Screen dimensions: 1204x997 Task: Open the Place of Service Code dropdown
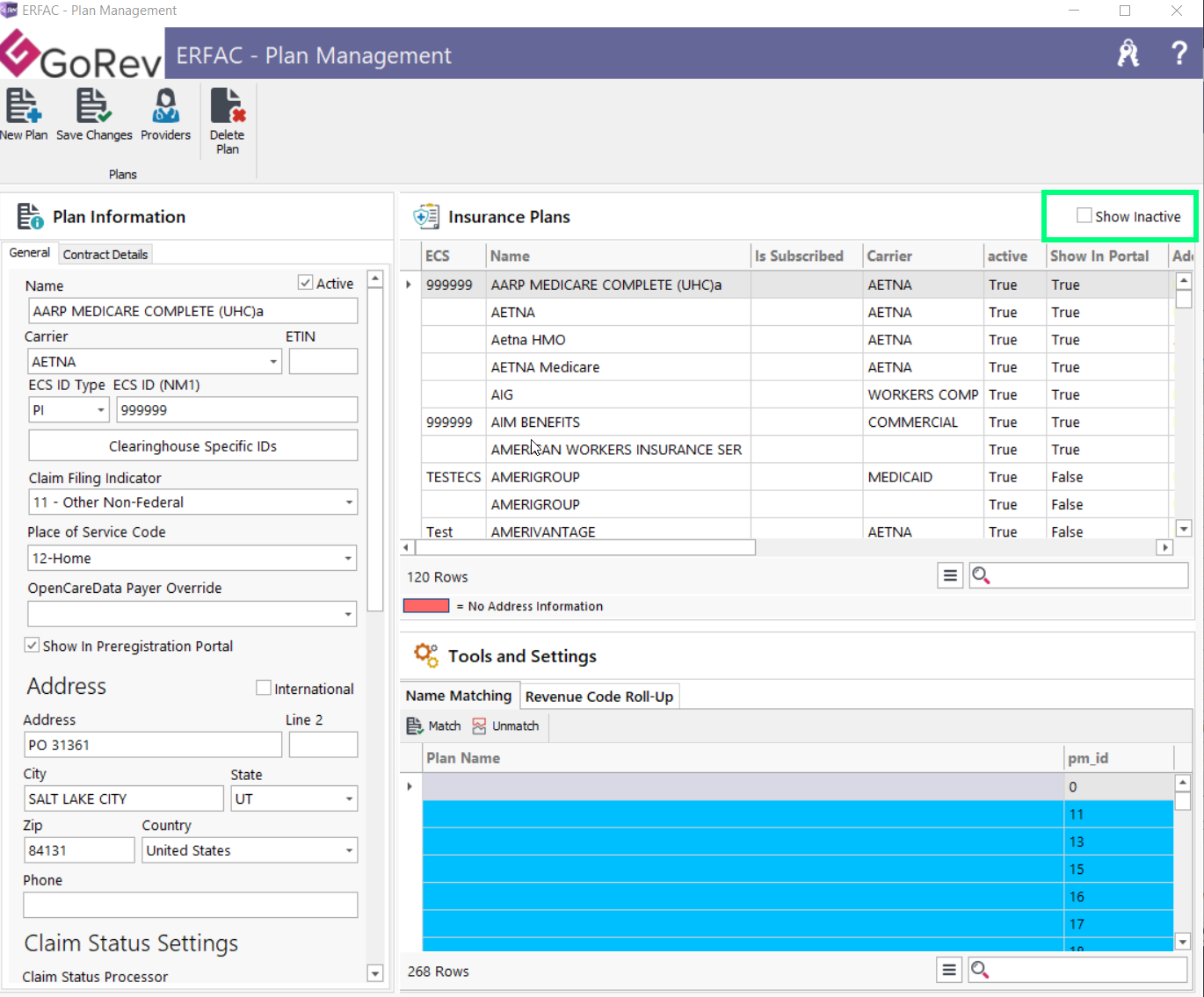coord(349,559)
